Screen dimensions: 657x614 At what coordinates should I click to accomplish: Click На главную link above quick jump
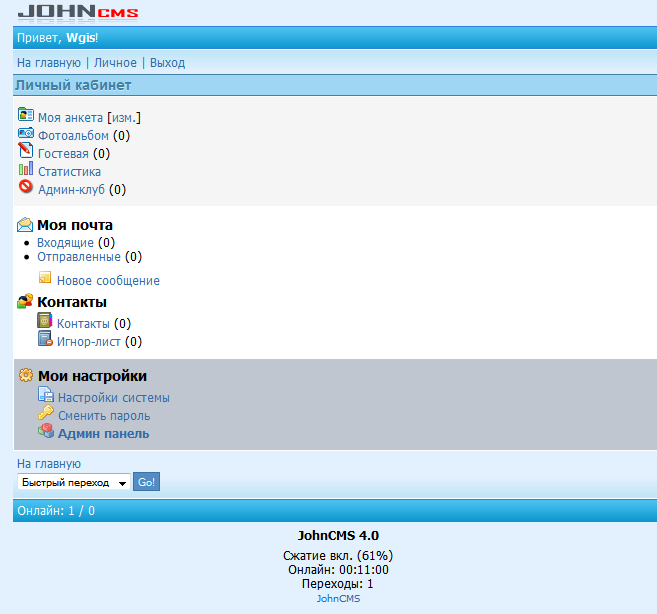(49, 464)
